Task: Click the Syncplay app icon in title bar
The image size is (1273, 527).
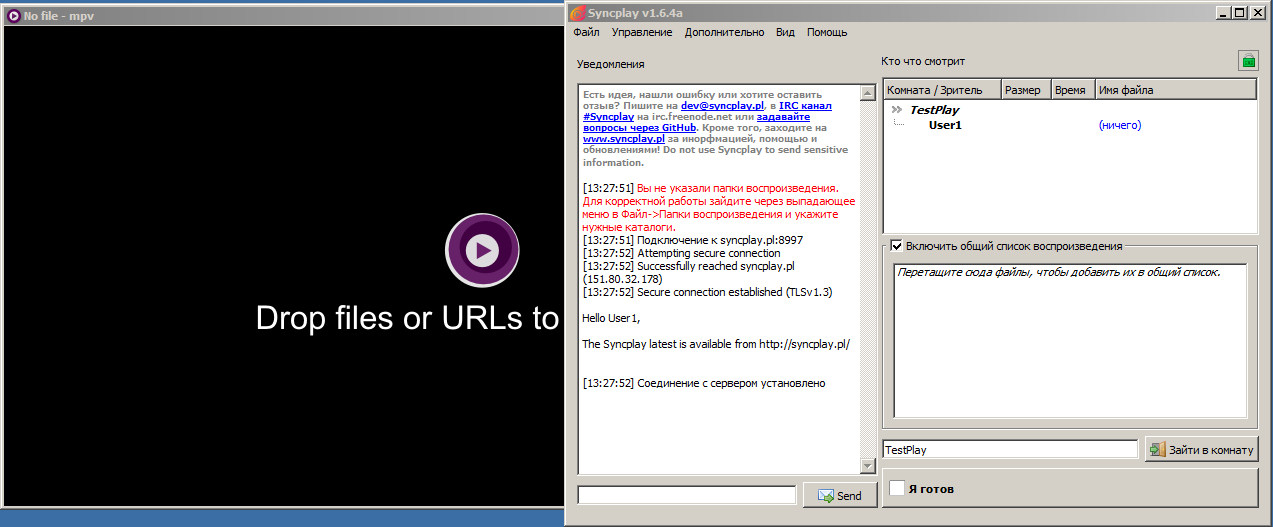Action: pos(576,13)
